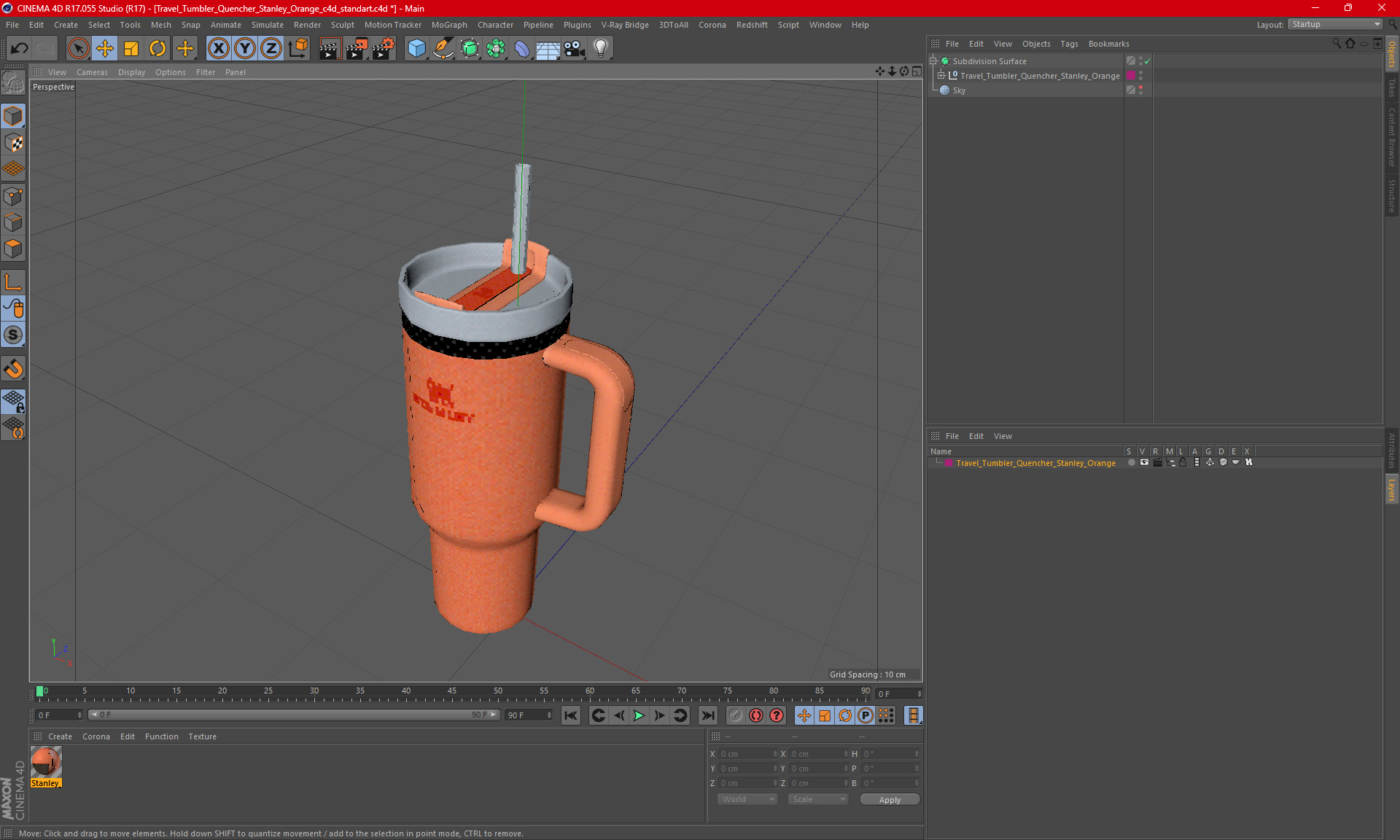The height and width of the screenshot is (840, 1400).
Task: Click the Light object icon
Action: pos(600,49)
